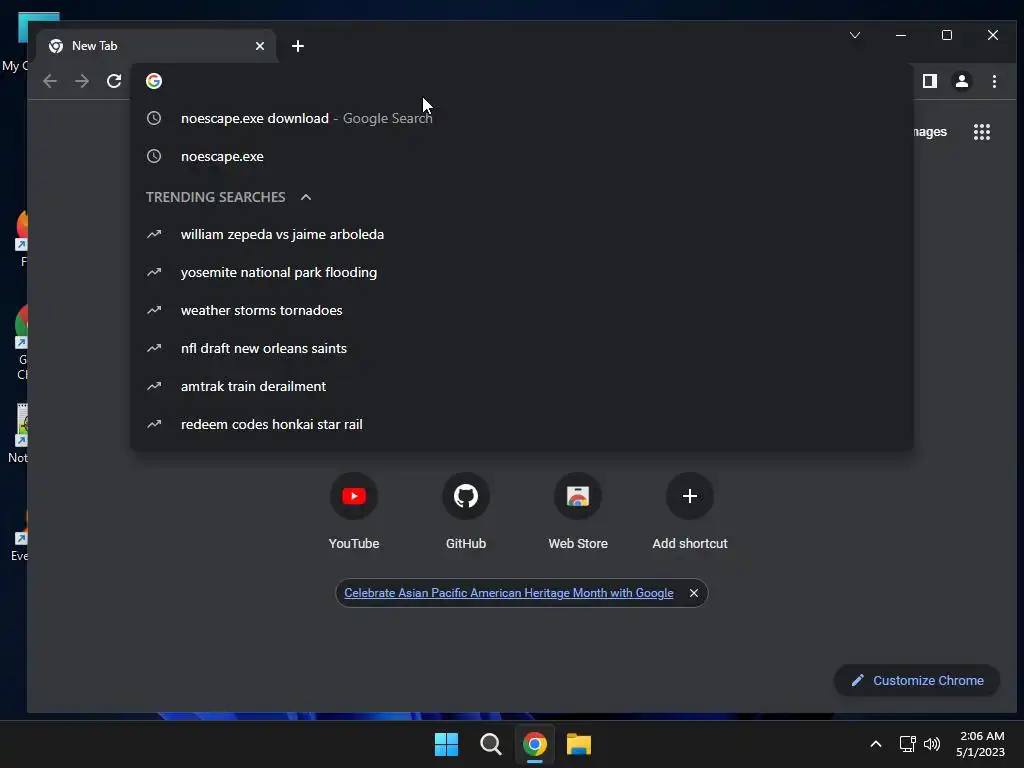Open the GitHub shortcut

[x=466, y=511]
